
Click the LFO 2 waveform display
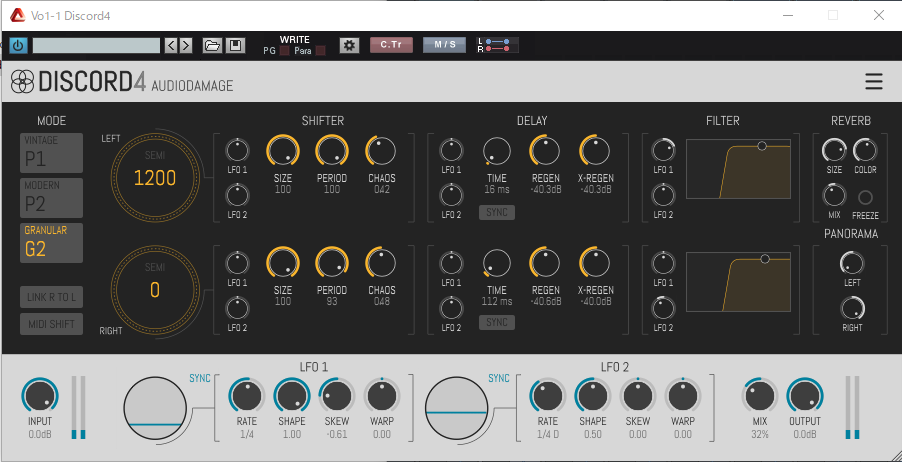click(456, 407)
